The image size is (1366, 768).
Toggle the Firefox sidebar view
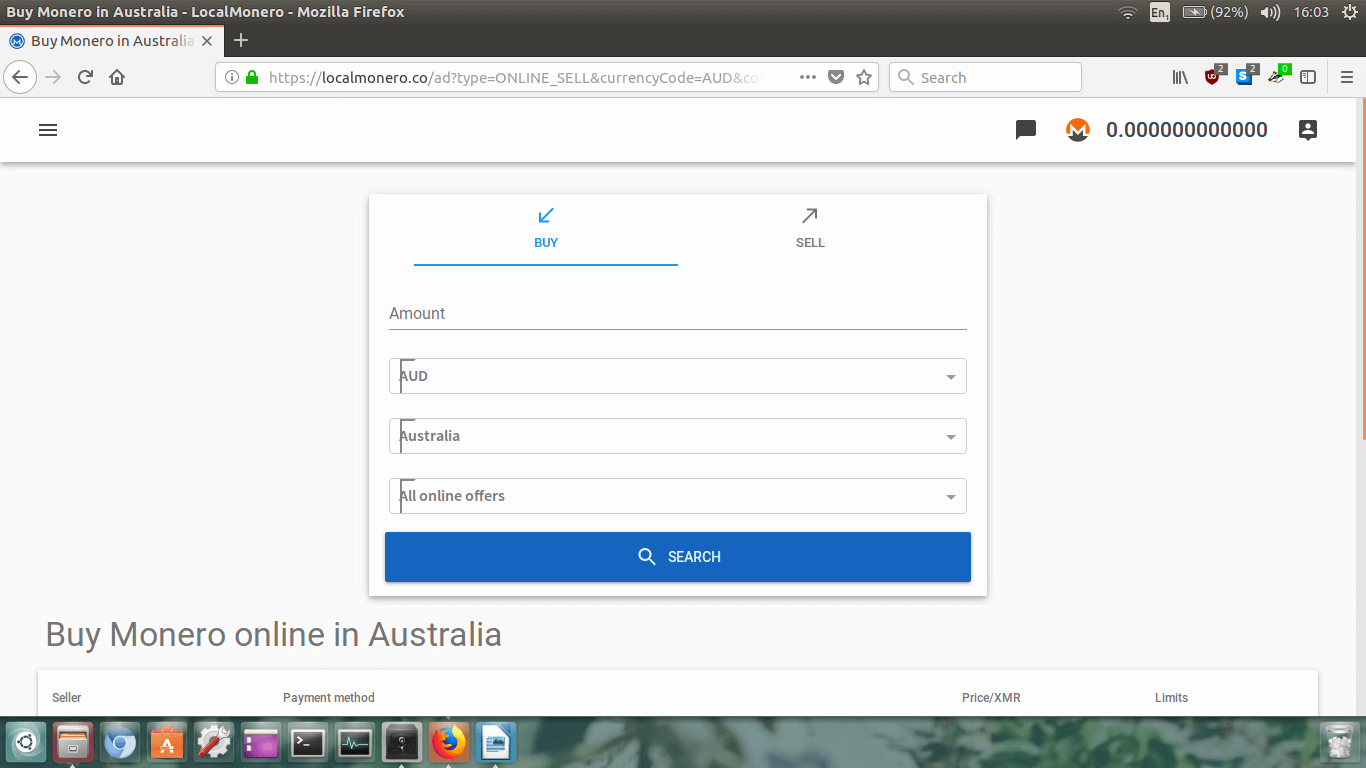click(x=1308, y=77)
